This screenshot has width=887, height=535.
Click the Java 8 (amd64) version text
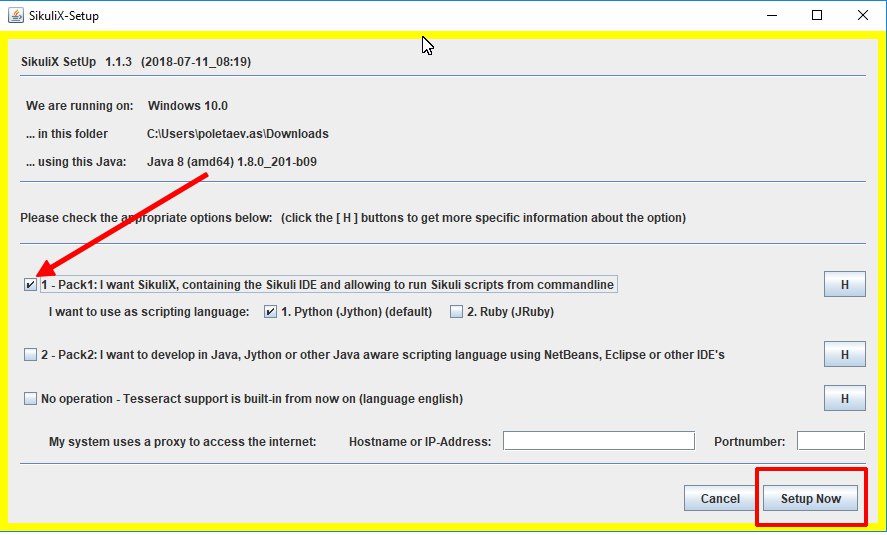232,162
